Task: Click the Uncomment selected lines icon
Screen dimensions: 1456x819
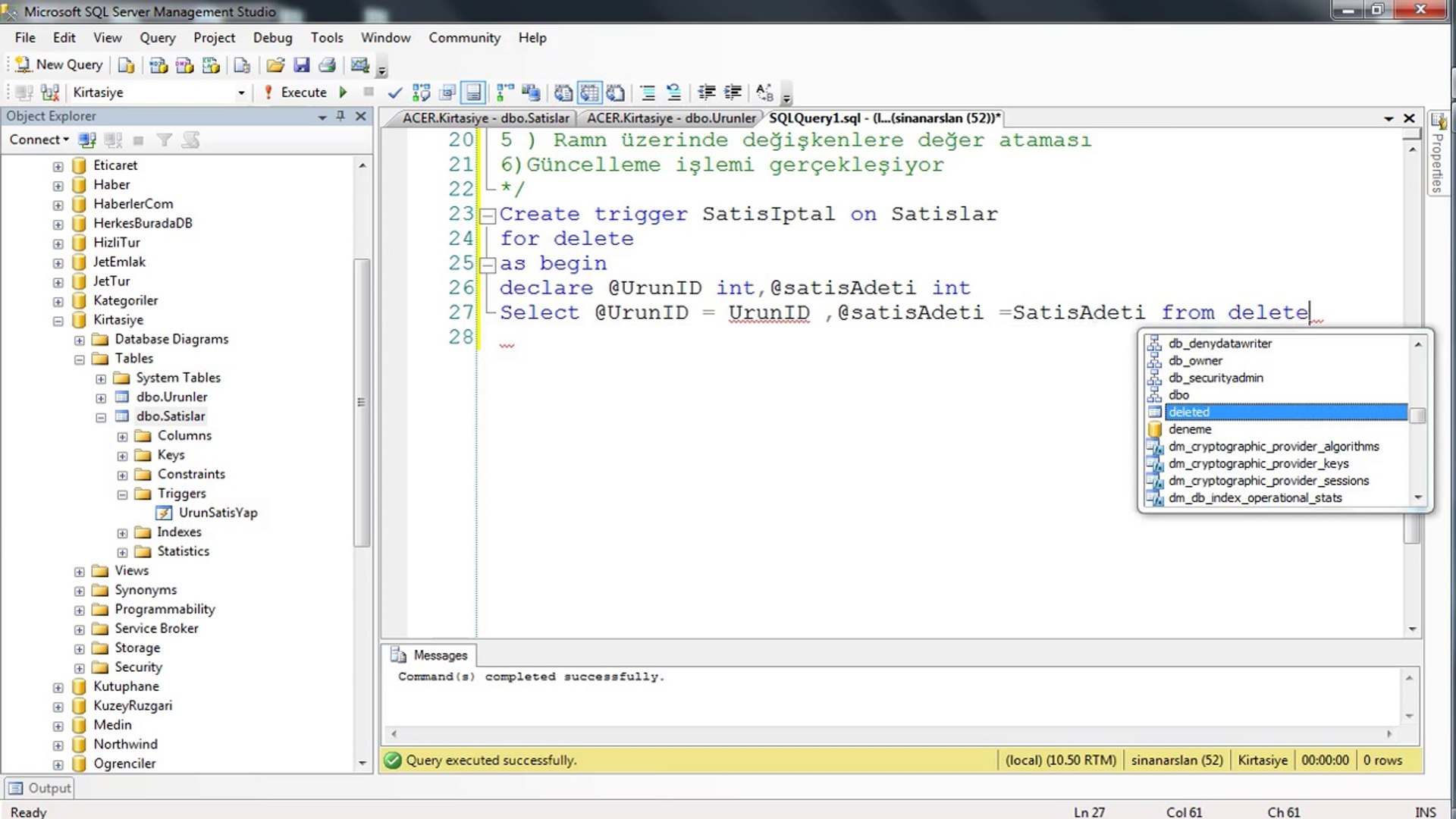Action: pos(673,93)
